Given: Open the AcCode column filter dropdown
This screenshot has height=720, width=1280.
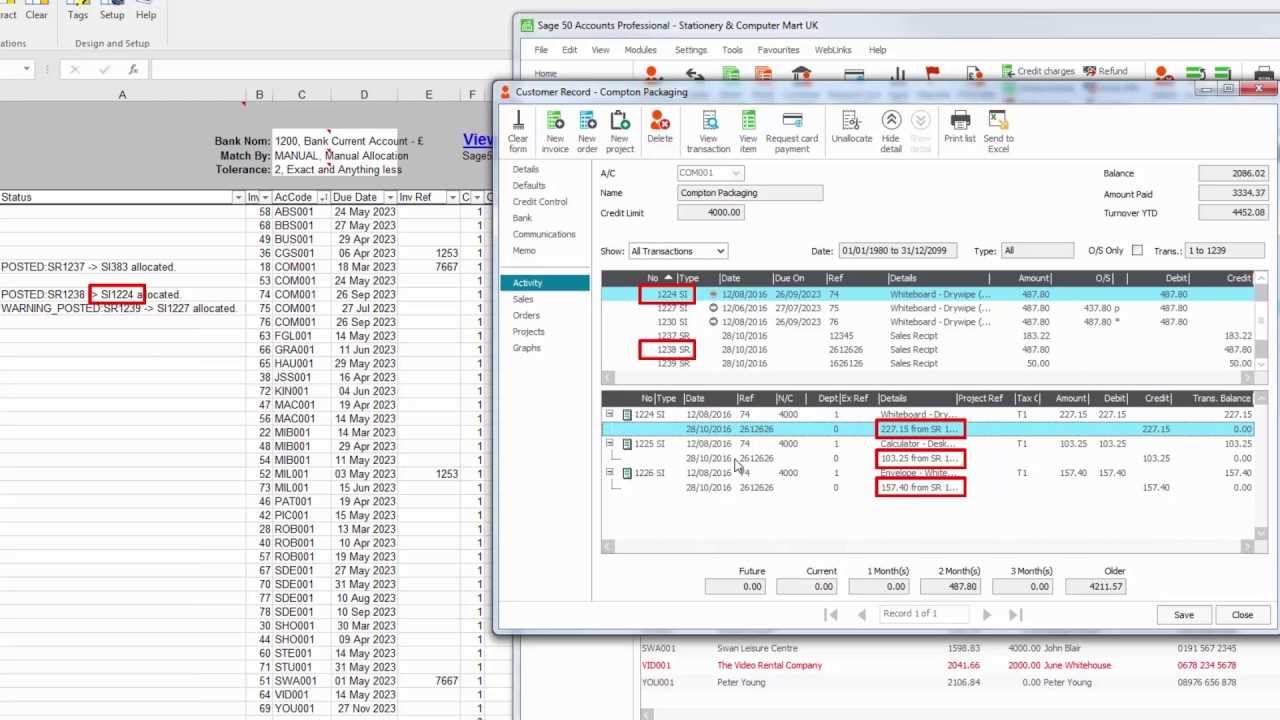Looking at the screenshot, I should coord(322,197).
